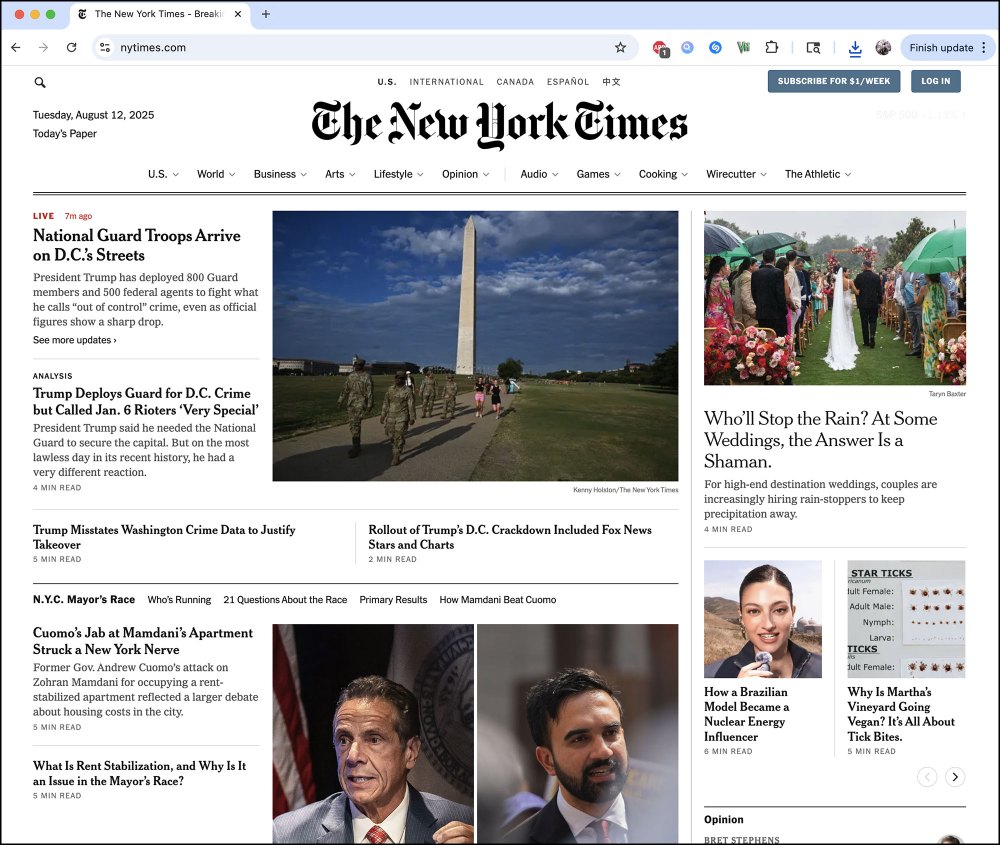This screenshot has height=845, width=1000.
Task: Open 21 Questions About the Race
Action: coord(285,599)
